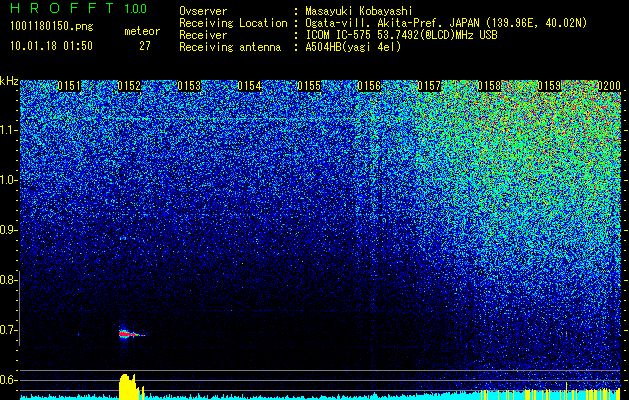This screenshot has width=629, height=400.
Task: Click the 0.7 kHz axis label
Action: (9, 330)
